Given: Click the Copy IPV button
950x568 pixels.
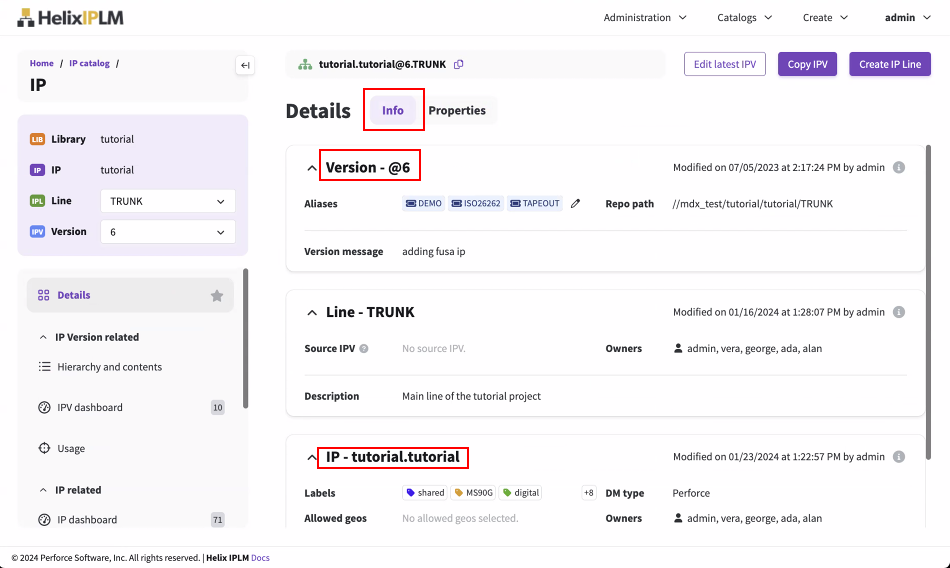Looking at the screenshot, I should click(807, 65).
